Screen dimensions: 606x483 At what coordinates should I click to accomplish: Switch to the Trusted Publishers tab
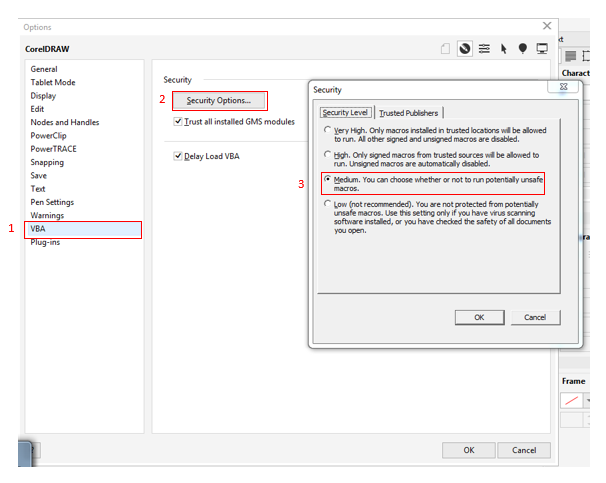pyautogui.click(x=409, y=113)
